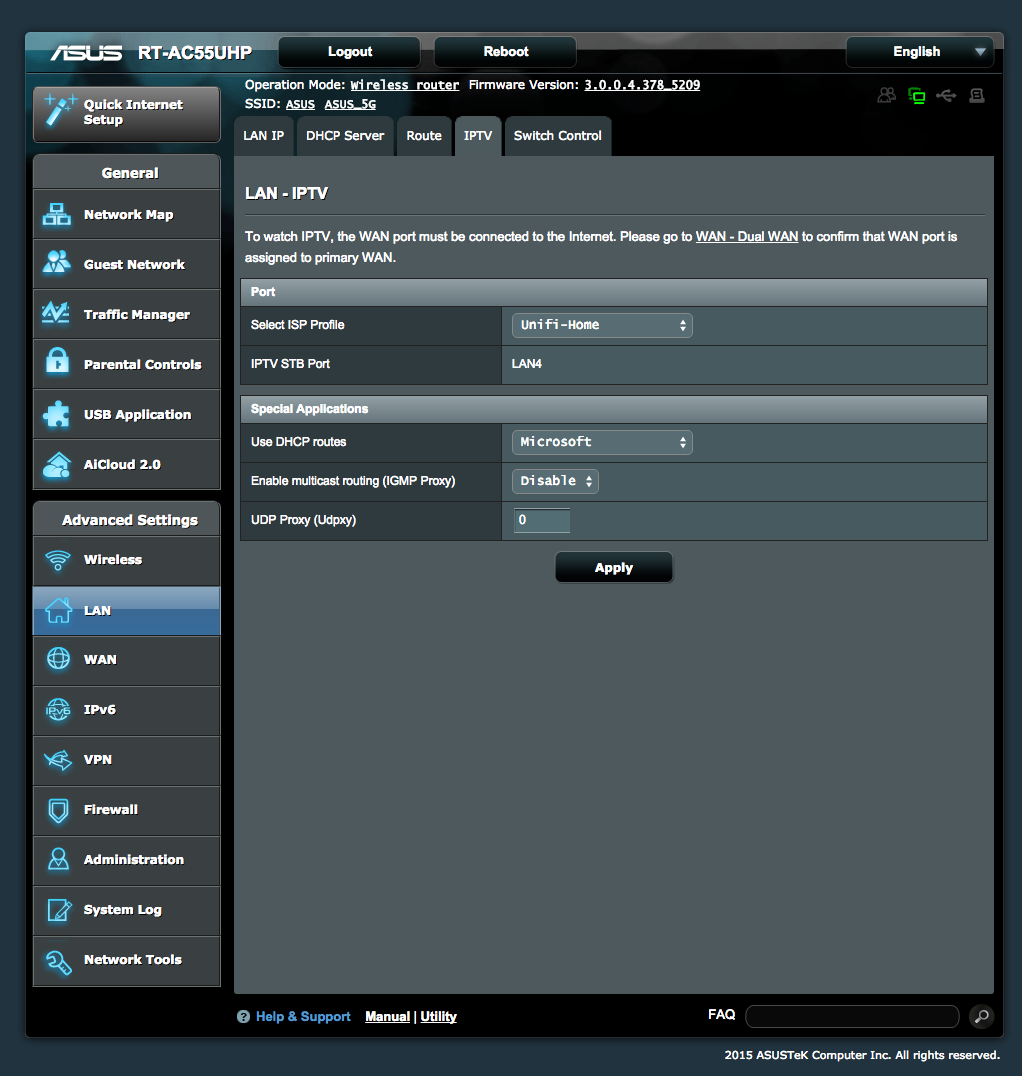Switch to the Switch Control tab

pos(557,136)
